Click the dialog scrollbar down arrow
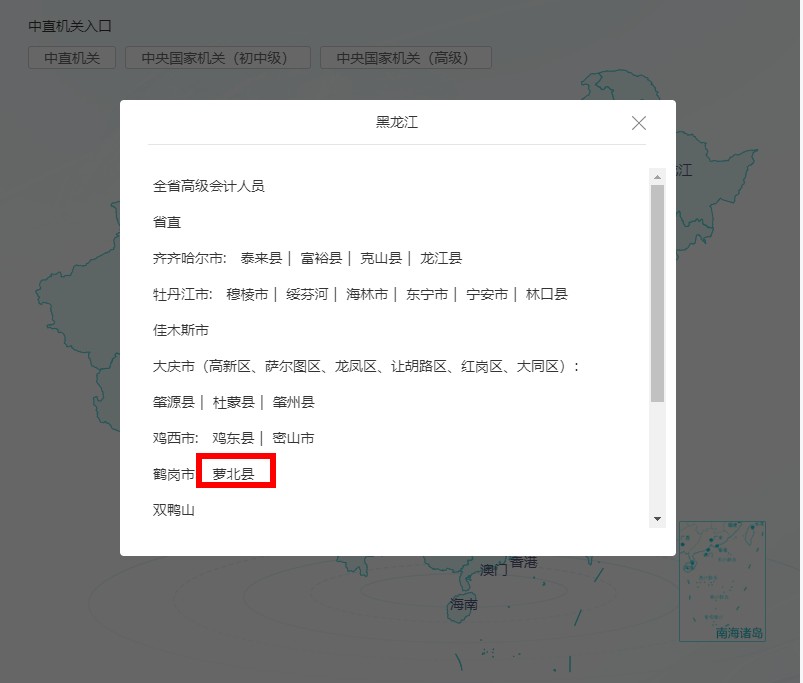 click(657, 519)
